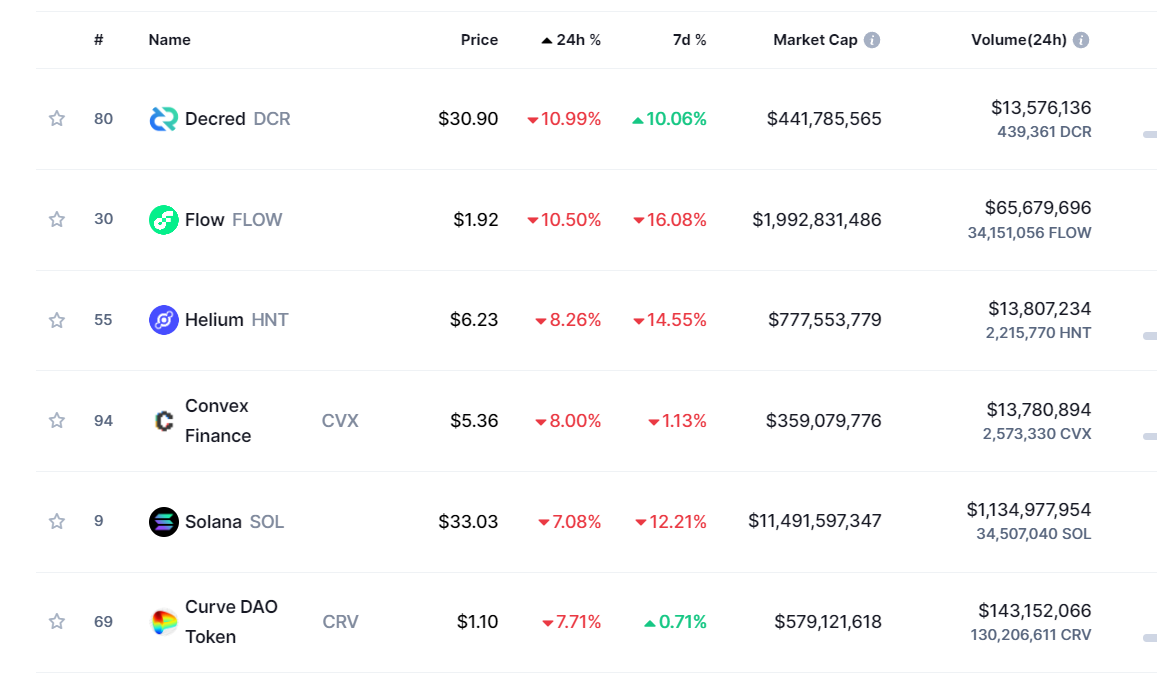The width and height of the screenshot is (1157, 673).
Task: Sort the table by 7d % column
Action: (689, 40)
